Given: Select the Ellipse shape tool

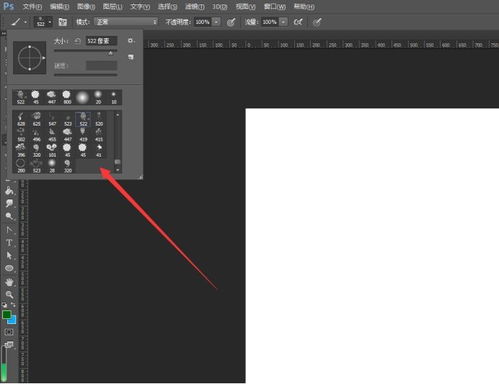Looking at the screenshot, I should (x=9, y=268).
